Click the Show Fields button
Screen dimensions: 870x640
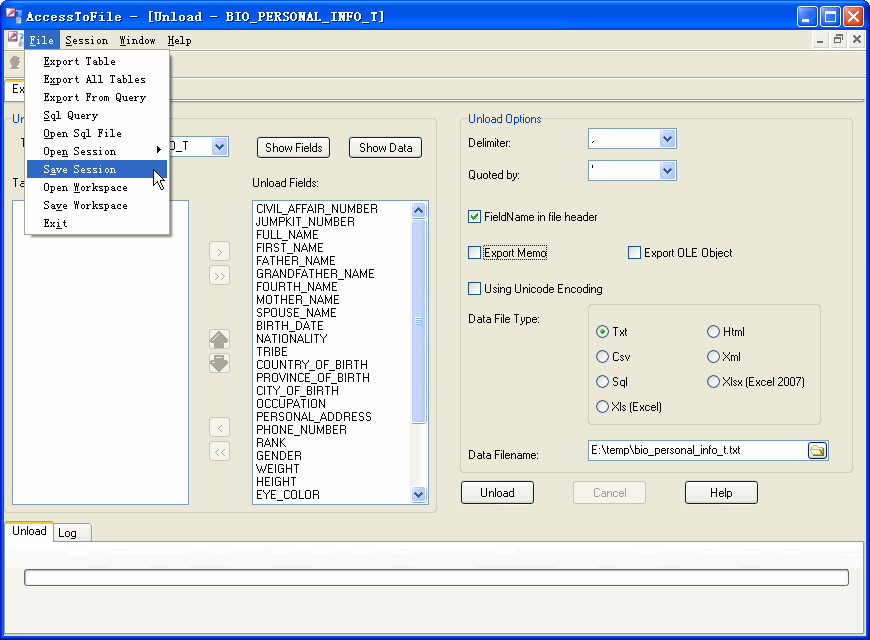pos(294,148)
